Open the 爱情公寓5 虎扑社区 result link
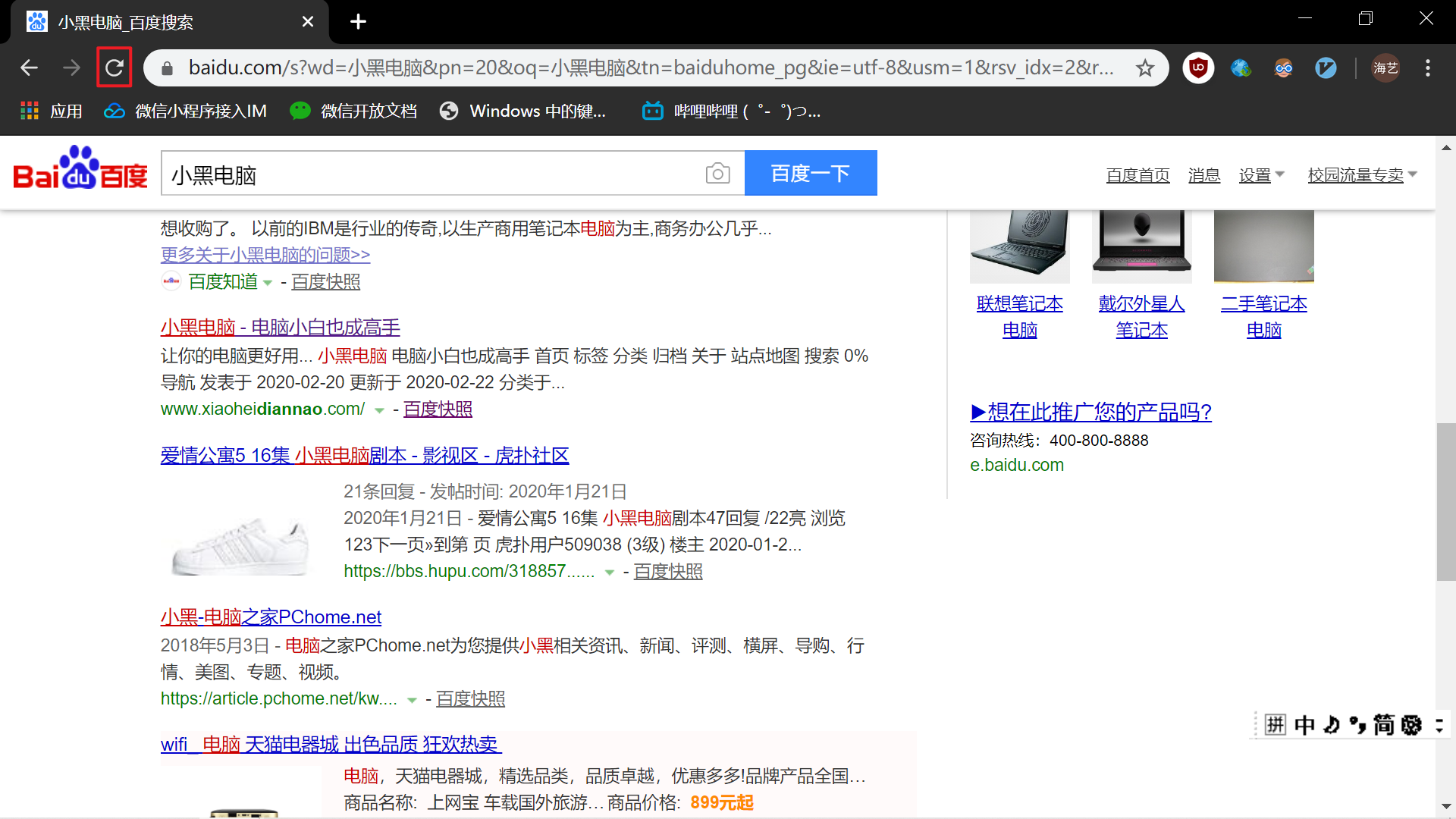 (364, 455)
